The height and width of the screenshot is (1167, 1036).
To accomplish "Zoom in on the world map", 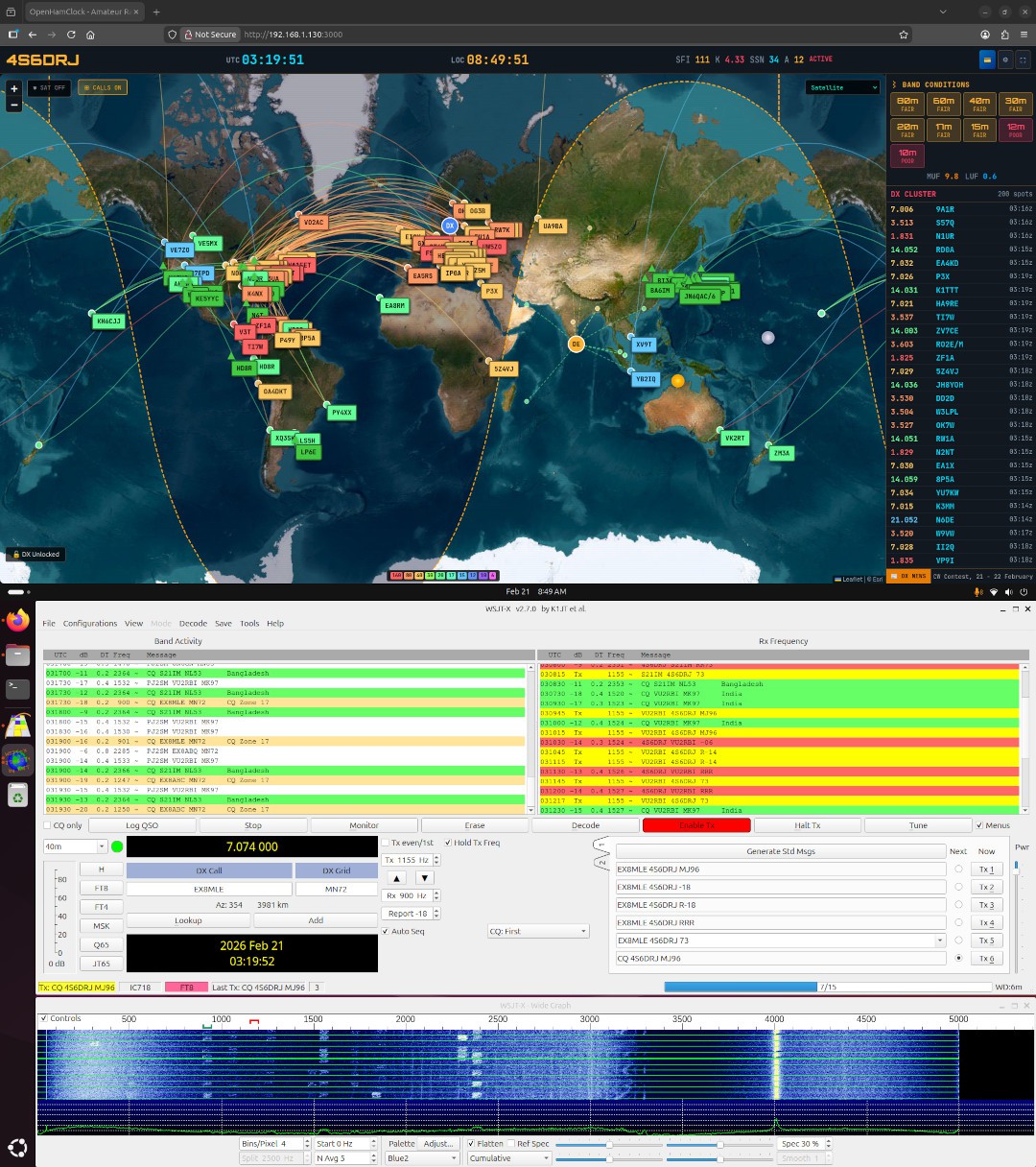I will coord(13,88).
